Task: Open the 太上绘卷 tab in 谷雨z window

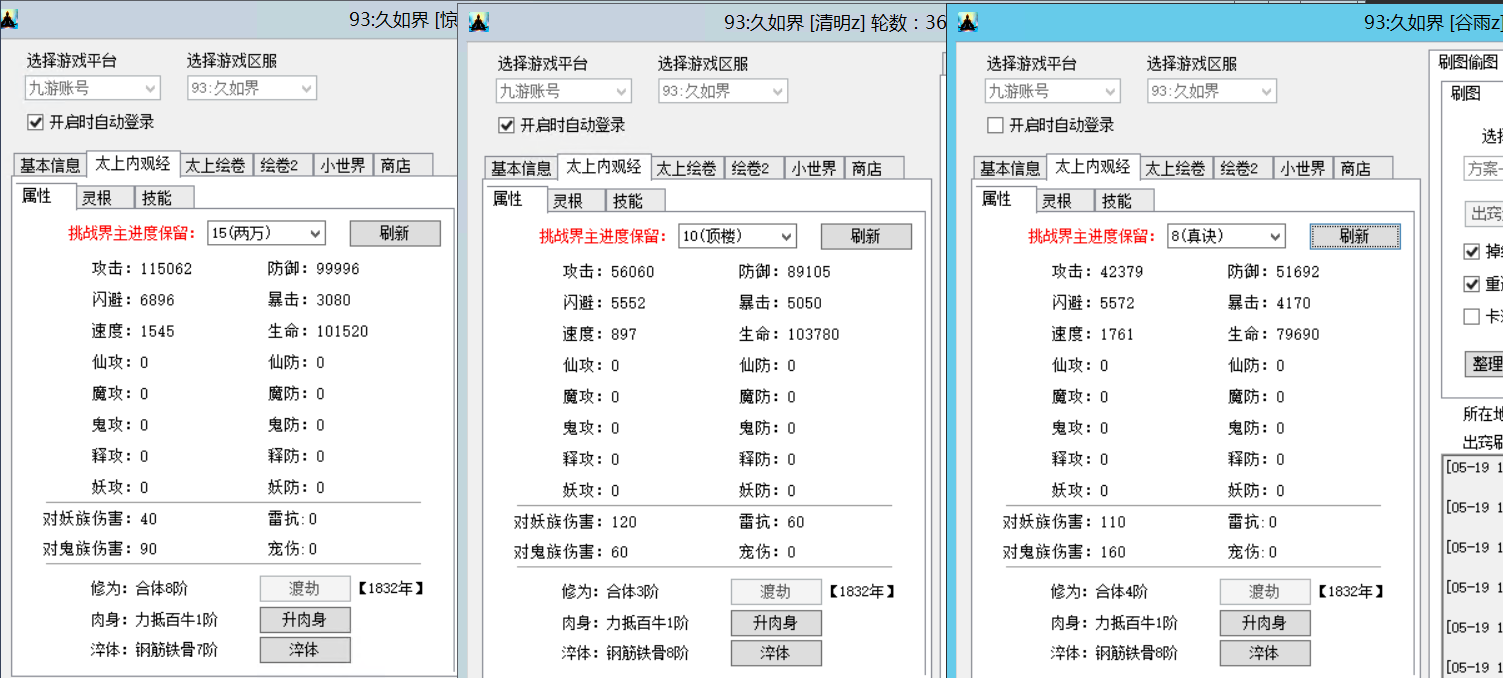Action: [1175, 168]
